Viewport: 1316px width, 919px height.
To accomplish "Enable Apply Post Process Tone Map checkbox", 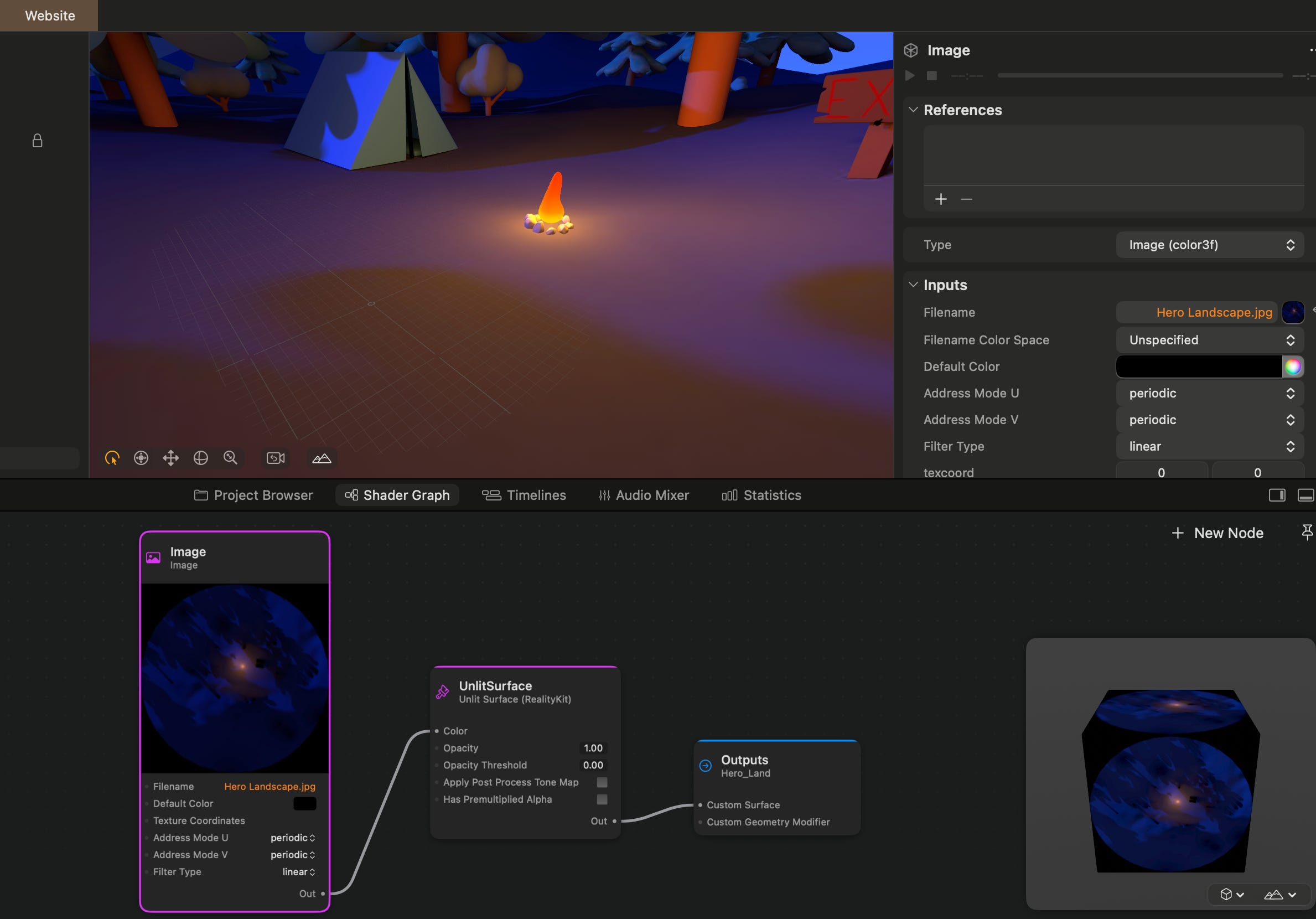I will click(x=602, y=783).
